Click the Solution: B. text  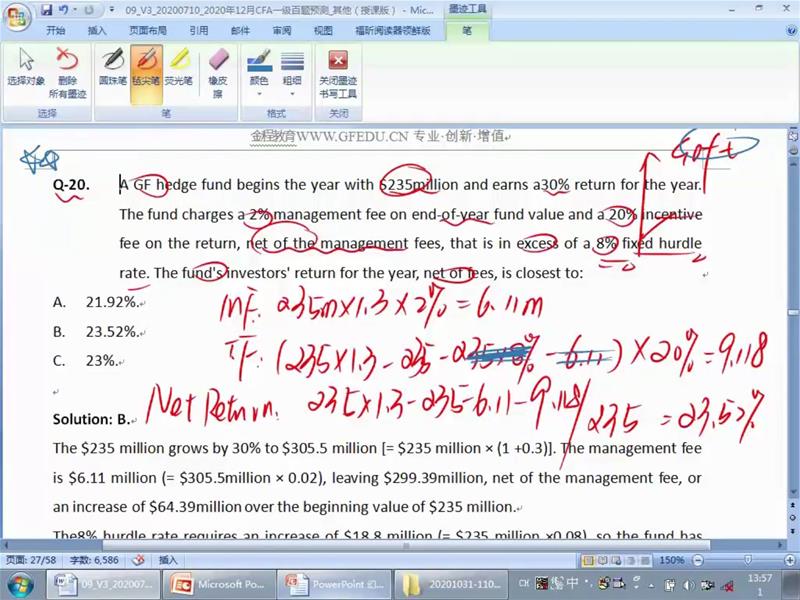tap(91, 419)
